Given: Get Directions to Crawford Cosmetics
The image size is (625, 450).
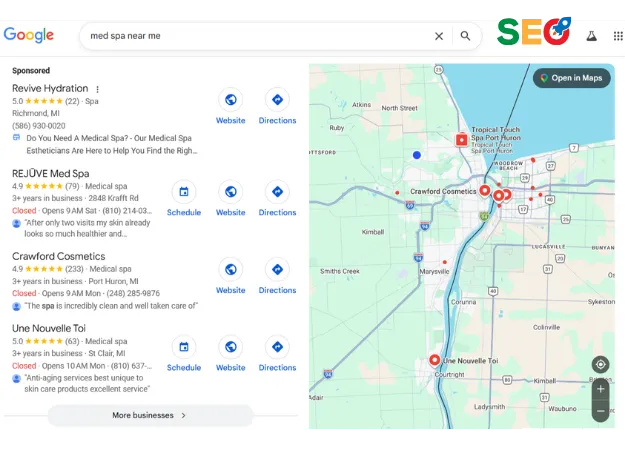Looking at the screenshot, I should coord(277,269).
